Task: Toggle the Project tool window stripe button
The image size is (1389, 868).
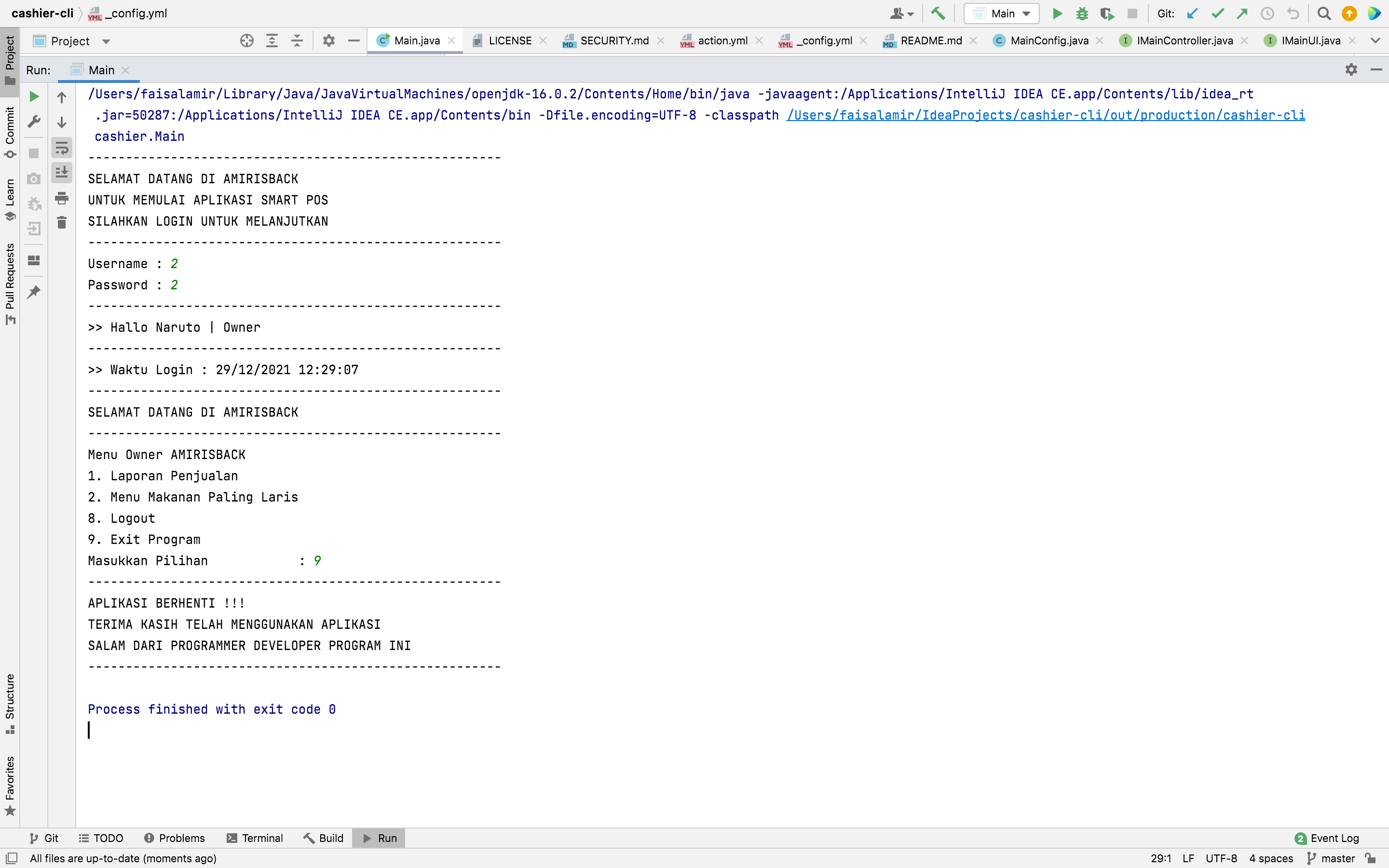Action: (x=10, y=58)
